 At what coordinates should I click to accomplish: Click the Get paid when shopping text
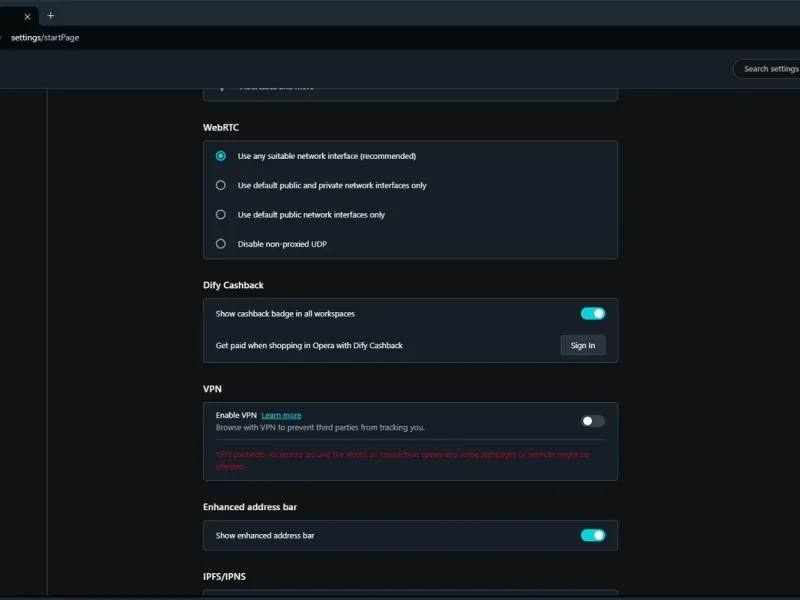click(x=309, y=345)
